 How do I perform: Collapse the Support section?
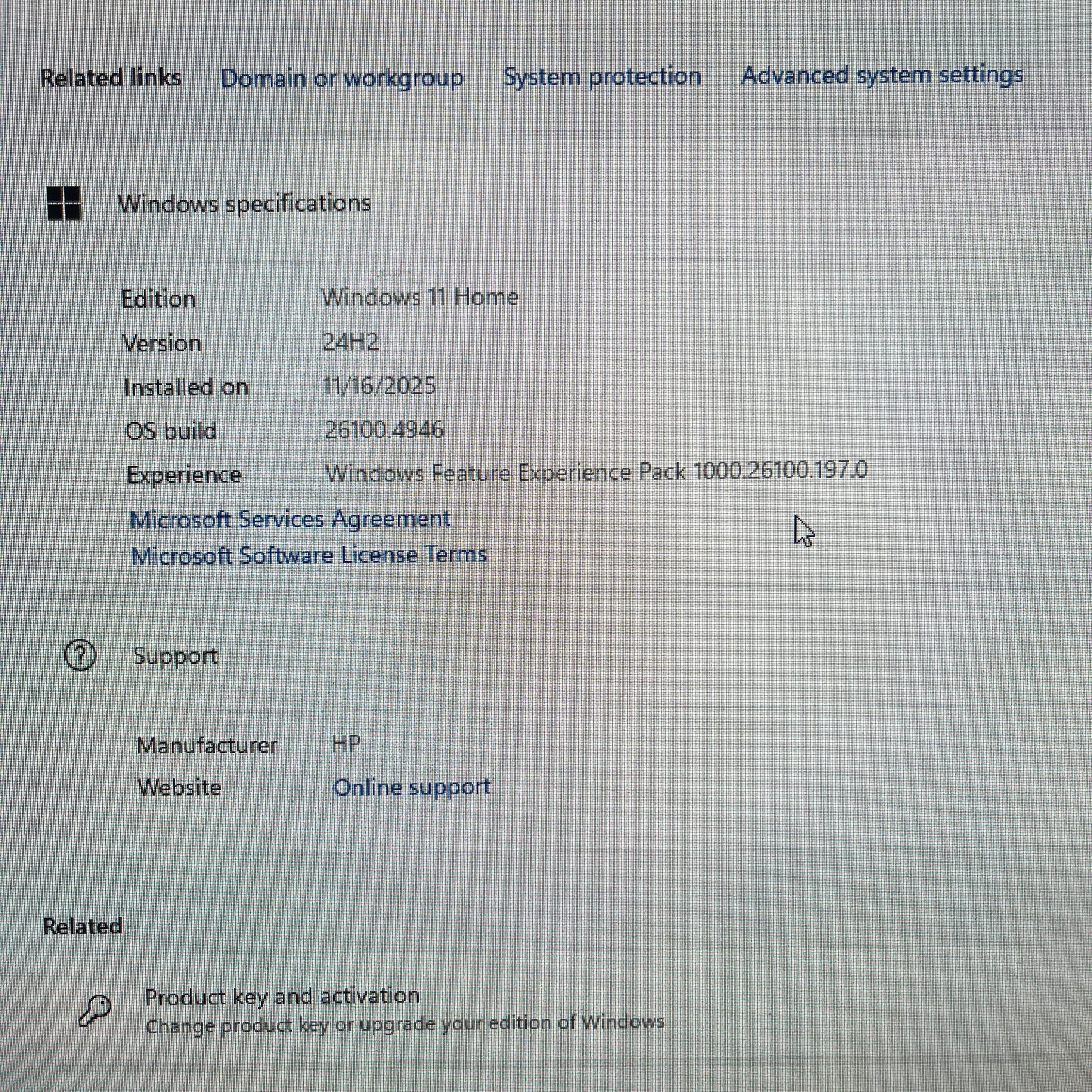point(175,656)
